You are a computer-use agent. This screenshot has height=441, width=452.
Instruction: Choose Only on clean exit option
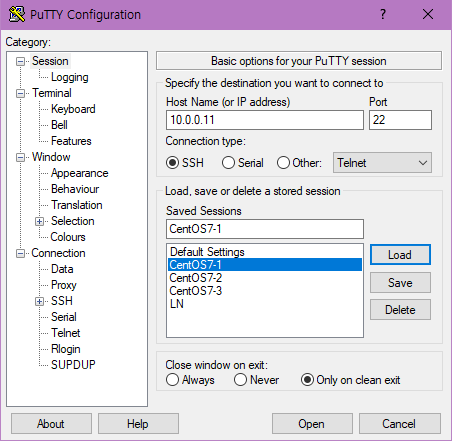coord(307,380)
